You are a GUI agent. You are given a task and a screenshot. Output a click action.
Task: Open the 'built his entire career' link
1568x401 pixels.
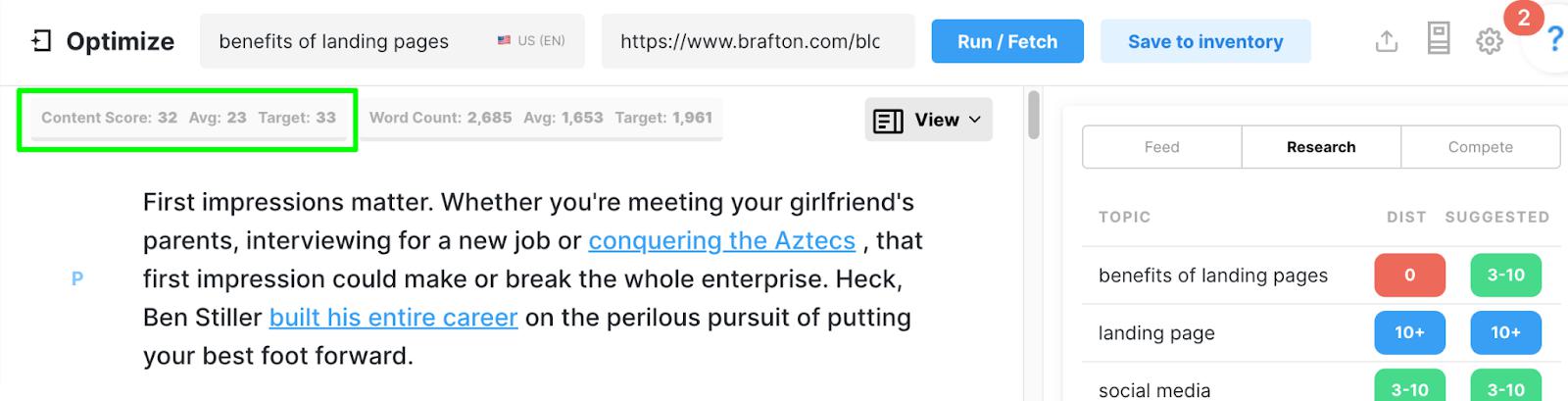coord(393,318)
